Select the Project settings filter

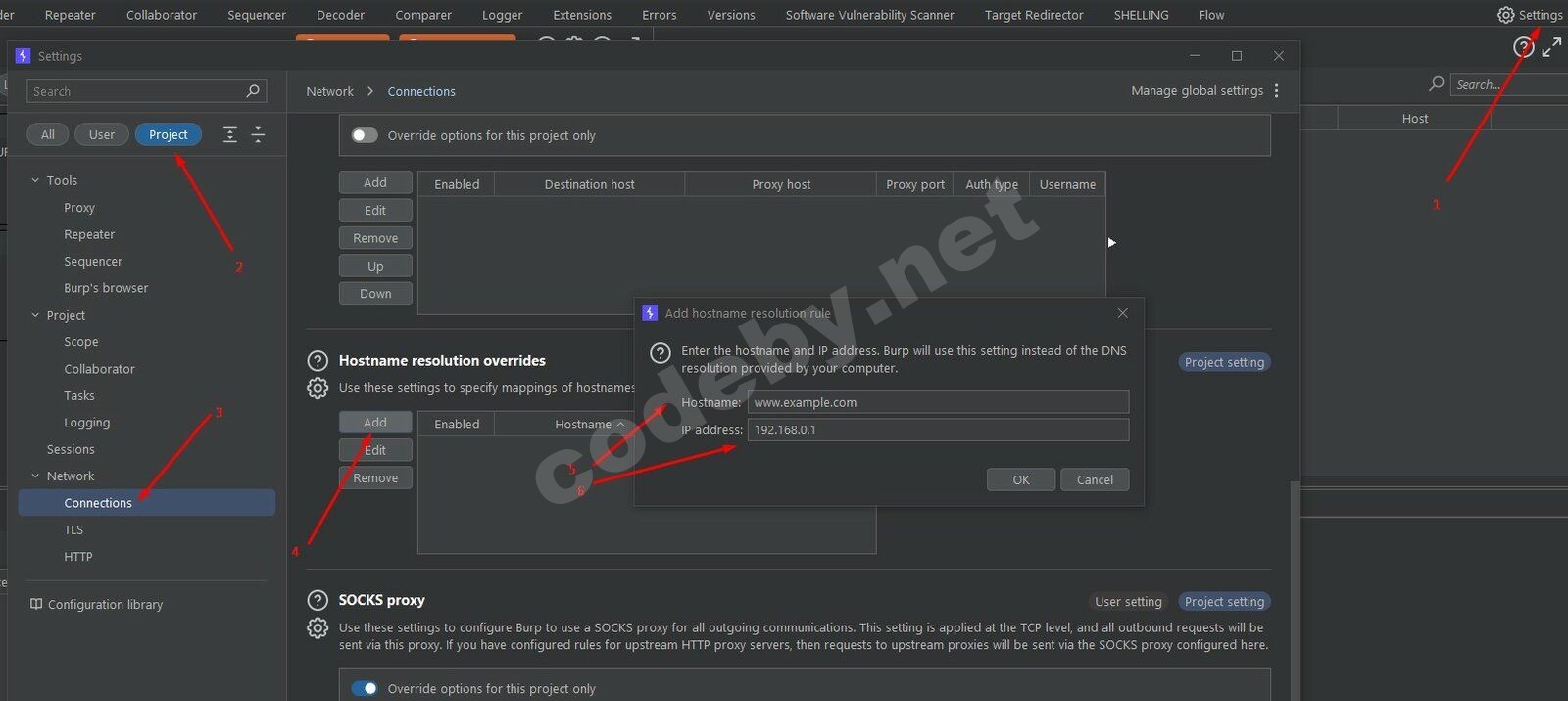point(169,135)
